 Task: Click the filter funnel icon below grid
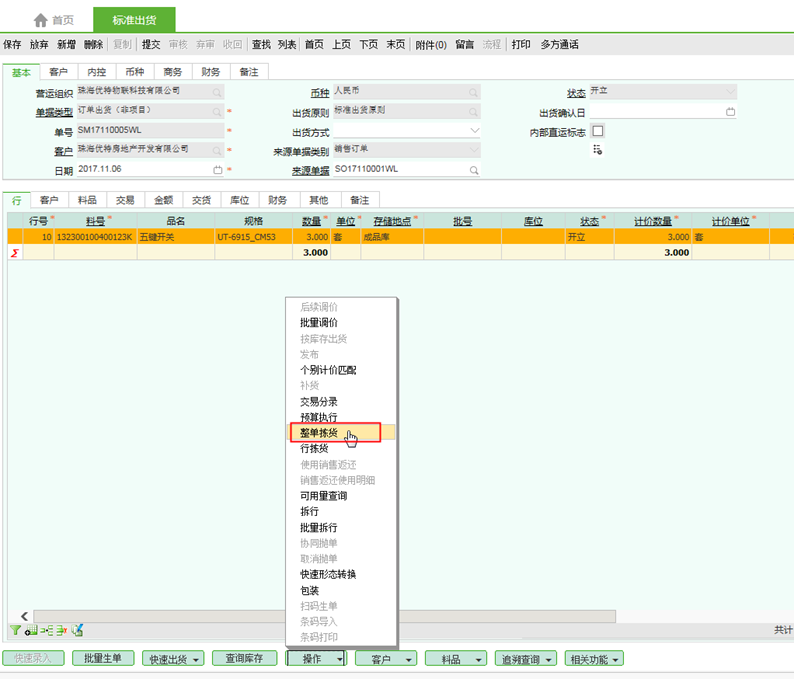click(15, 630)
